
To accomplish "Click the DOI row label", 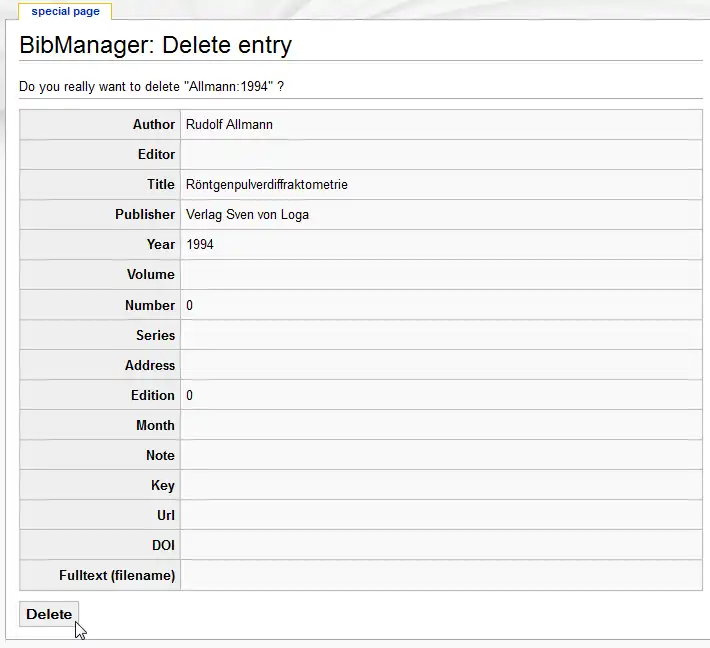I will pyautogui.click(x=163, y=546).
